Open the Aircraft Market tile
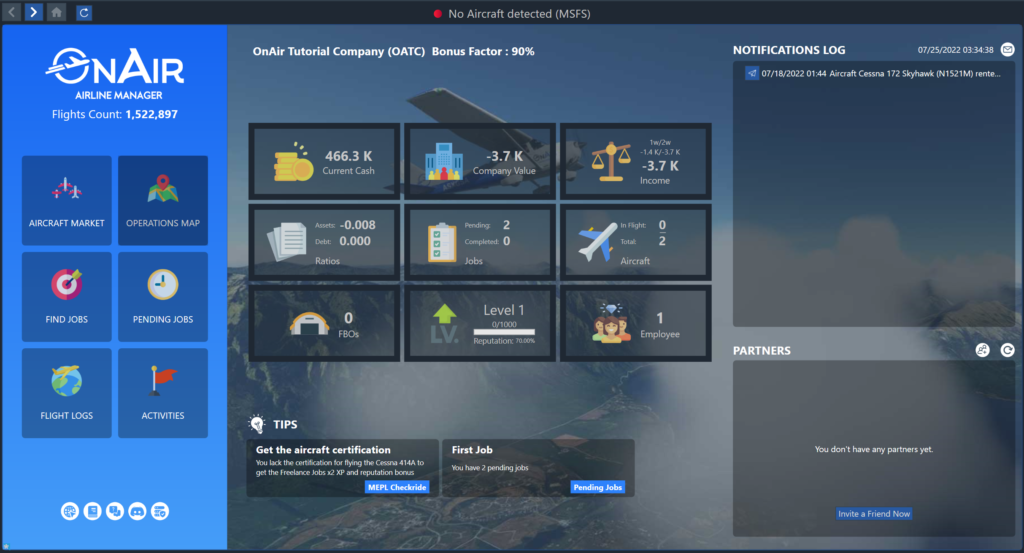This screenshot has height=553, width=1024. coord(67,200)
